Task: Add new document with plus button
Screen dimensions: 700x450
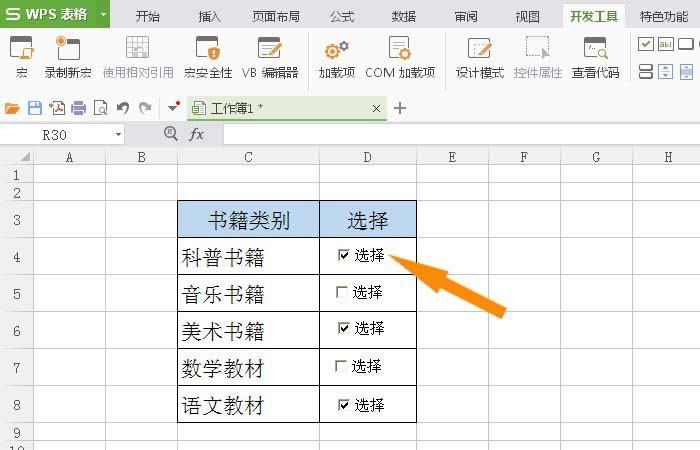Action: click(400, 108)
